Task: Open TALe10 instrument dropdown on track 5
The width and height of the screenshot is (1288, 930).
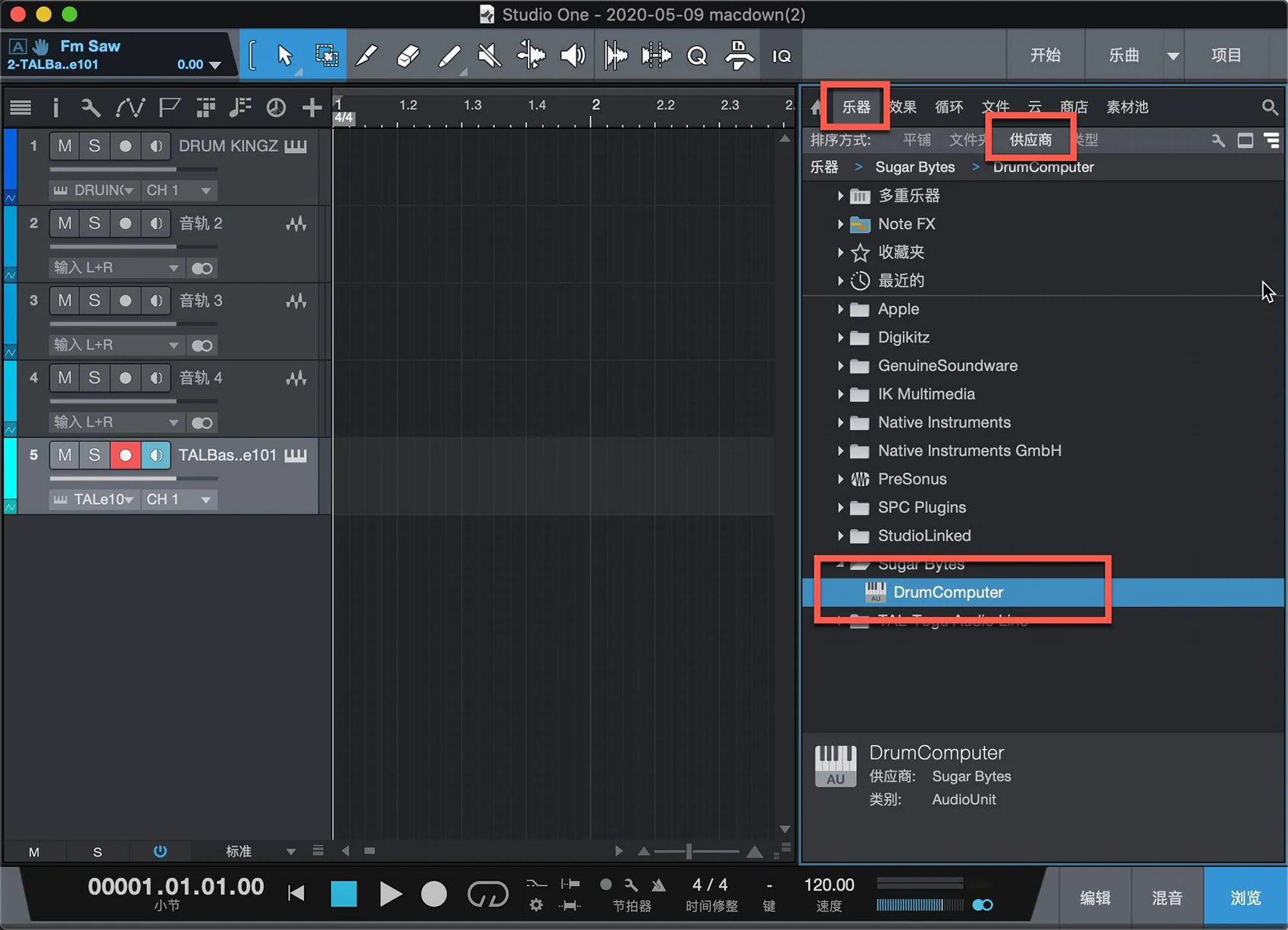Action: point(94,499)
